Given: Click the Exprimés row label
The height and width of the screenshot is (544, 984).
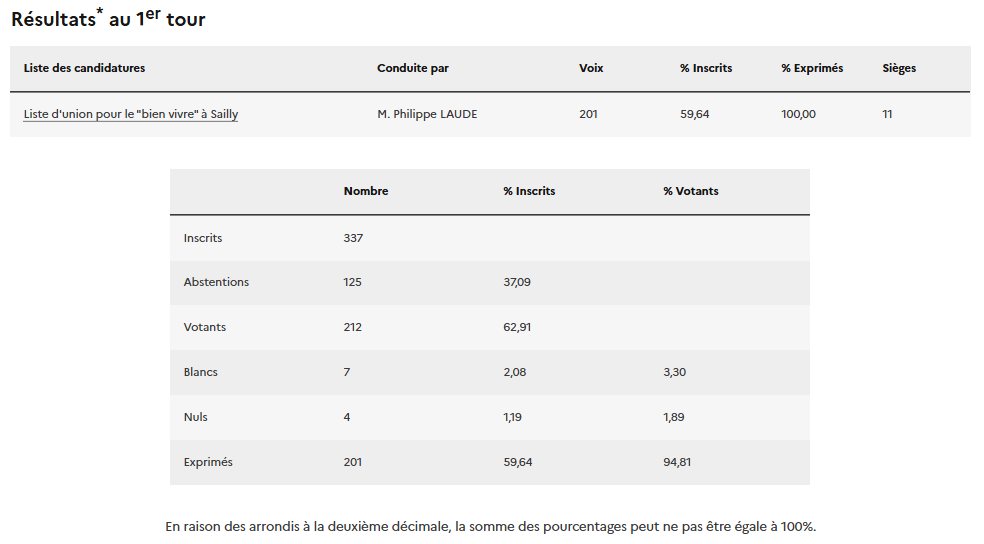Looking at the screenshot, I should (208, 462).
